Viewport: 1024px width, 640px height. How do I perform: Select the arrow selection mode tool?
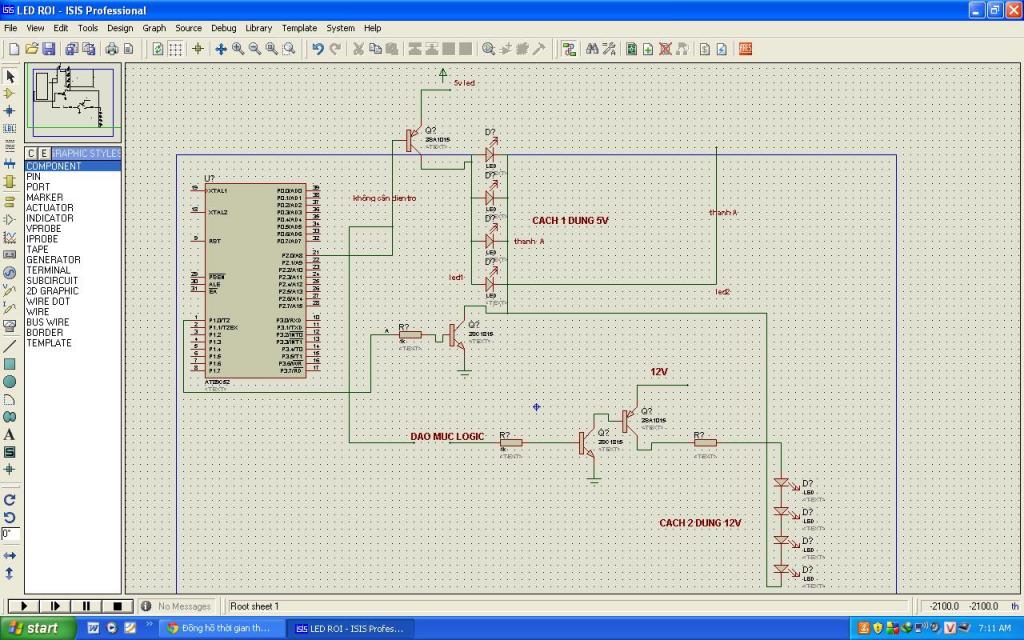10,76
